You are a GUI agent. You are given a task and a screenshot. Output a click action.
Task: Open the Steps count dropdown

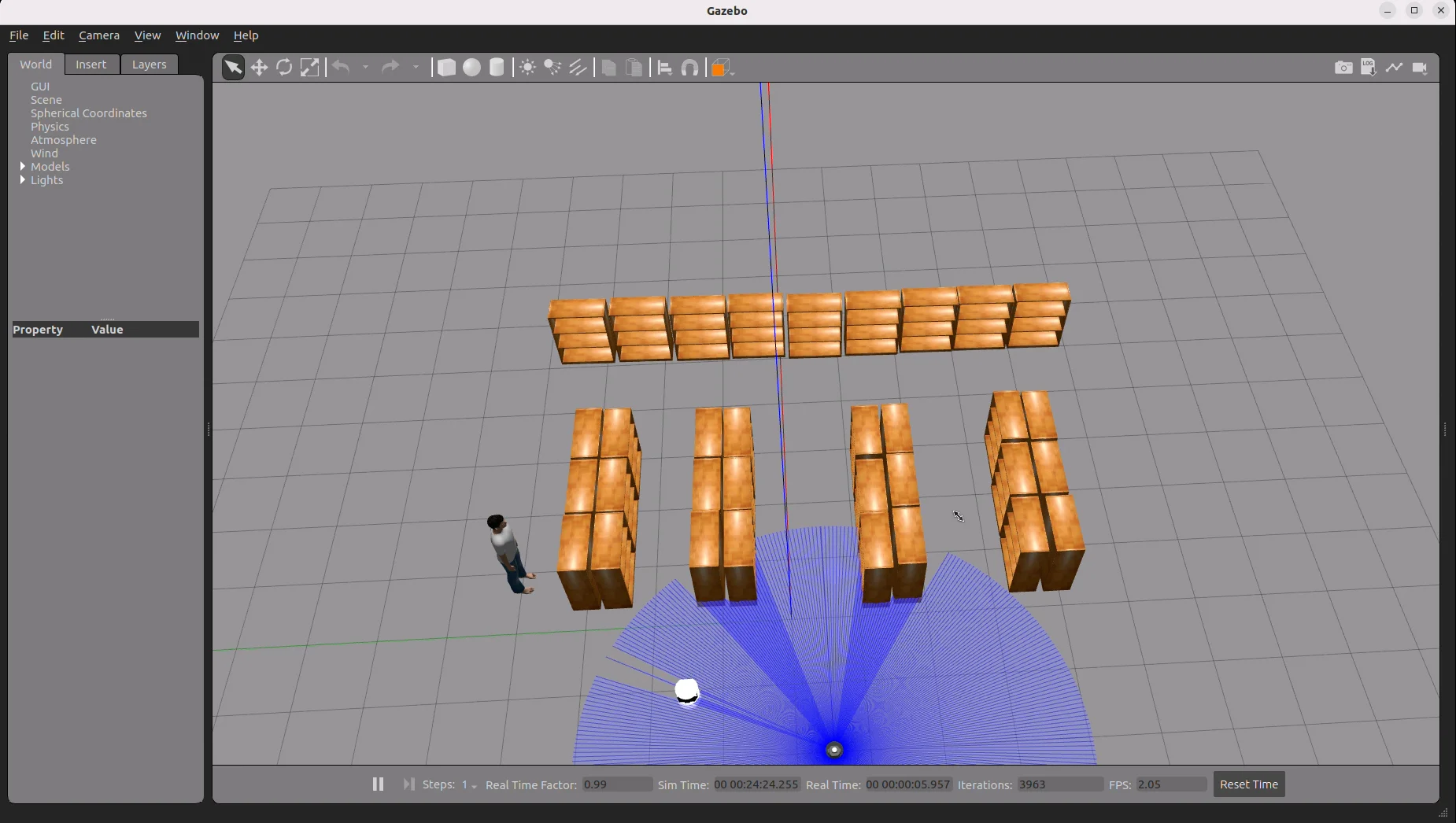[470, 785]
